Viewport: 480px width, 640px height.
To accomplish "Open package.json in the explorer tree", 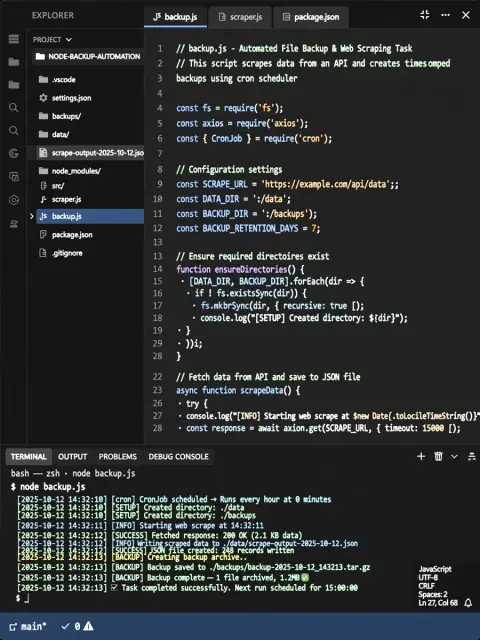I will [x=66, y=235].
